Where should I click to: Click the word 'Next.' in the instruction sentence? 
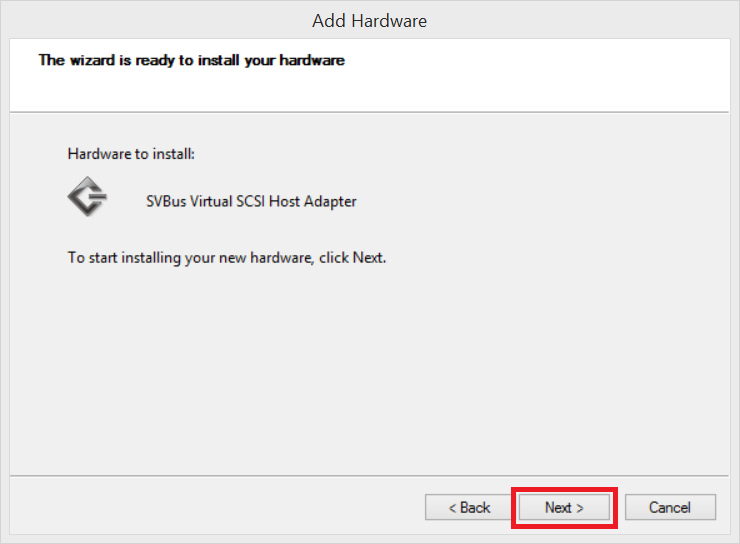click(x=370, y=258)
